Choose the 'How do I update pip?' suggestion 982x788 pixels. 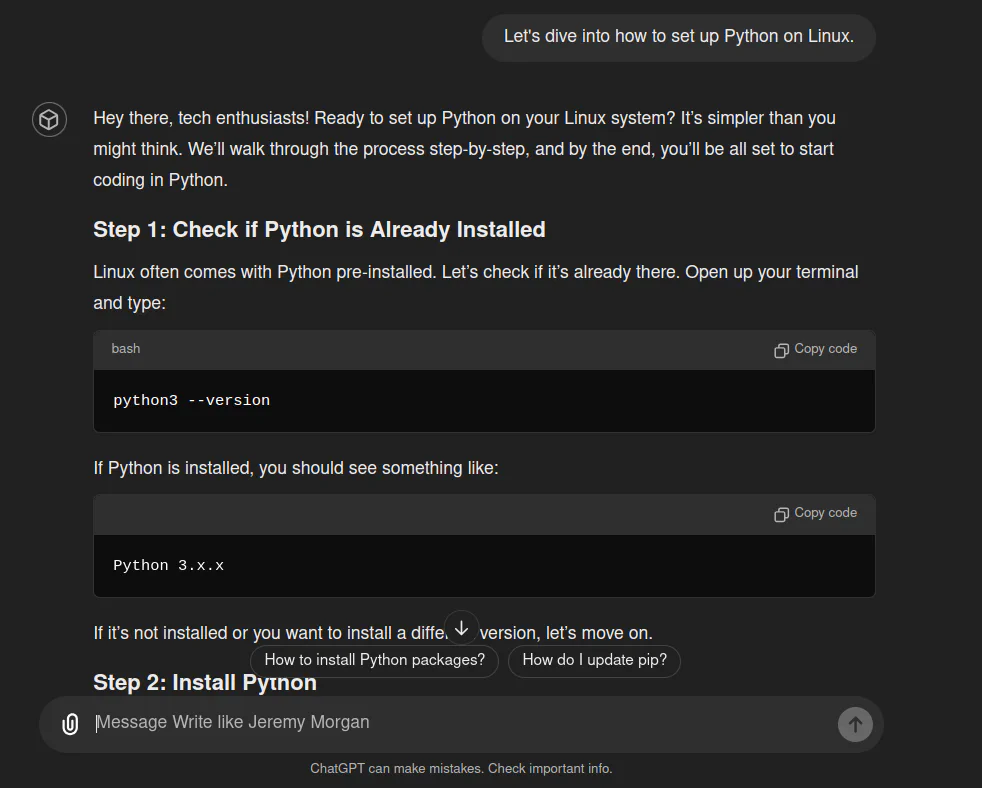pos(594,660)
